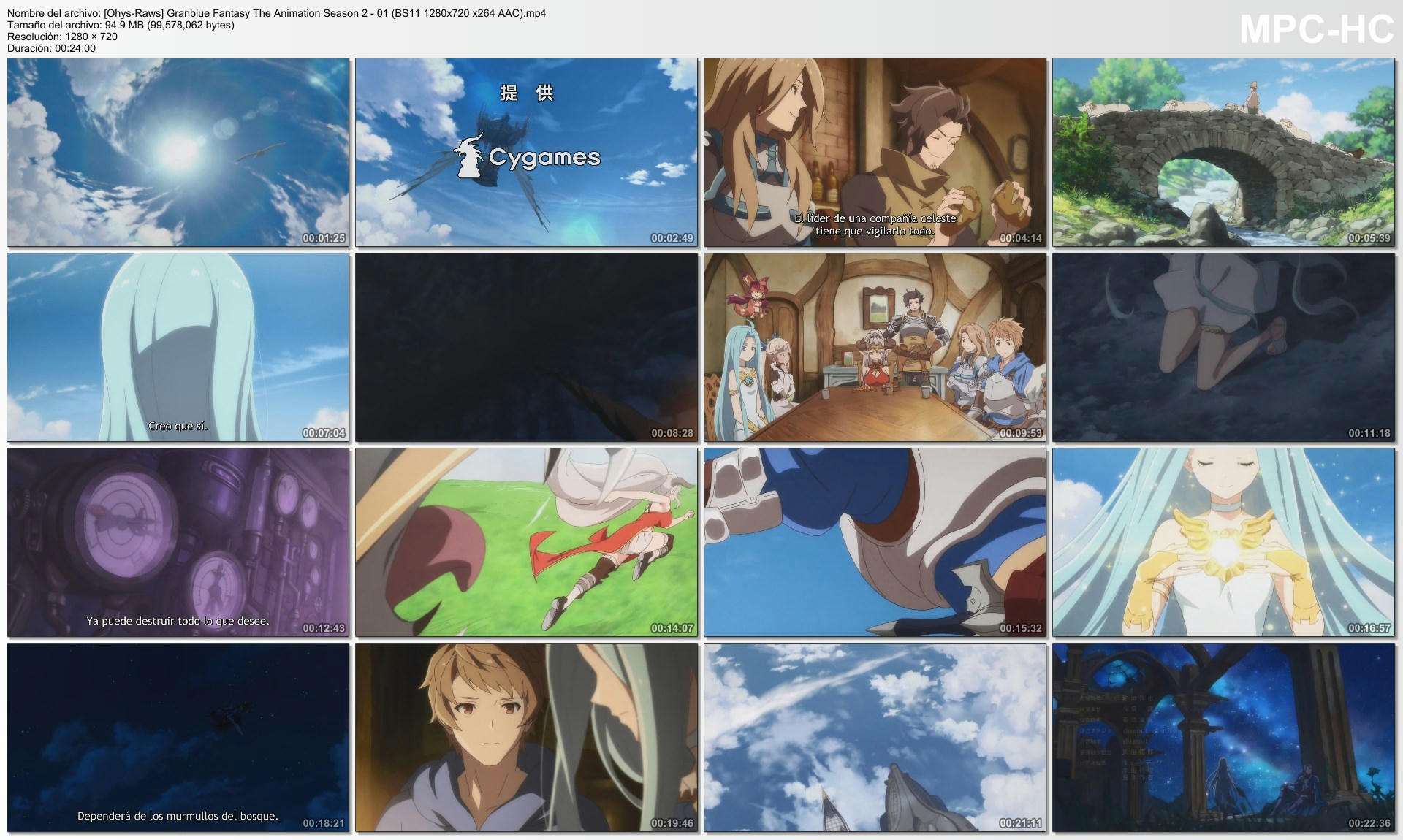Click subtitle 'Dependerá de los murmullos del bosque.'
1403x840 pixels.
click(x=178, y=816)
